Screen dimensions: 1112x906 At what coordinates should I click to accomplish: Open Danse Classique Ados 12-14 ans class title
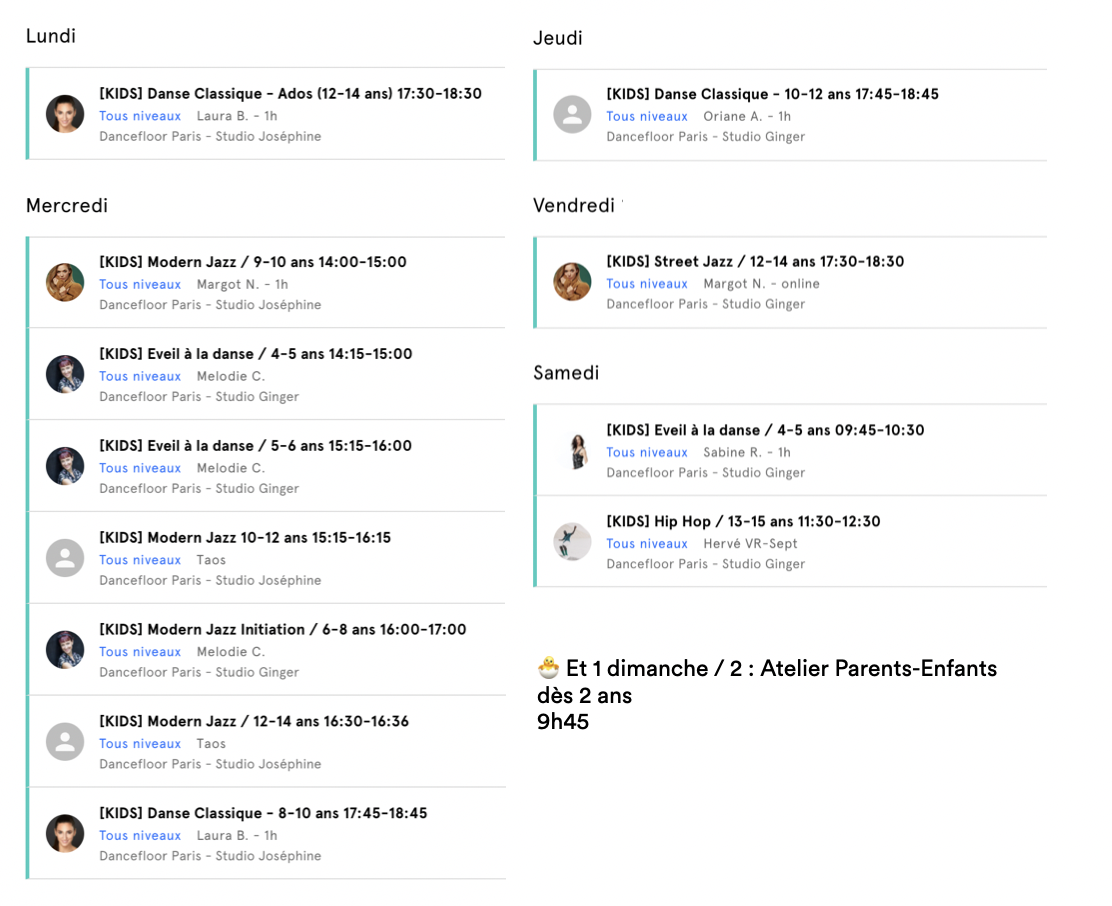pyautogui.click(x=290, y=94)
